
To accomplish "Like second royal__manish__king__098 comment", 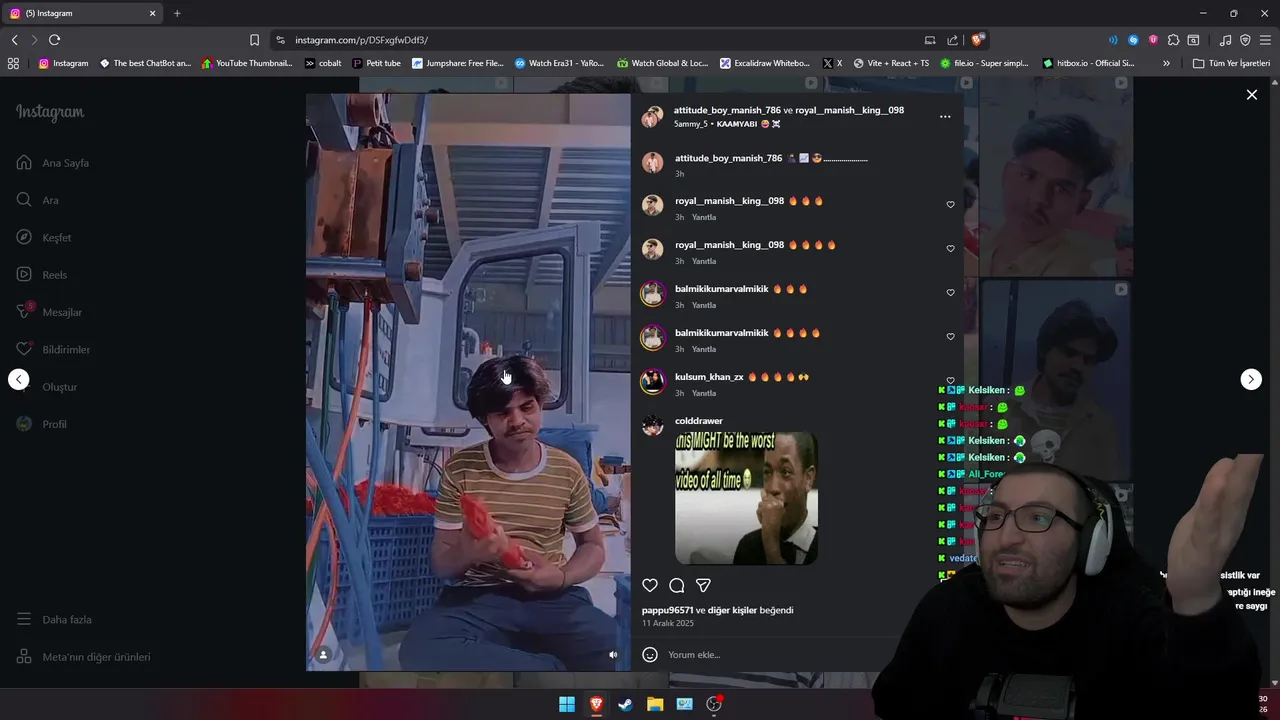I will pyautogui.click(x=950, y=248).
